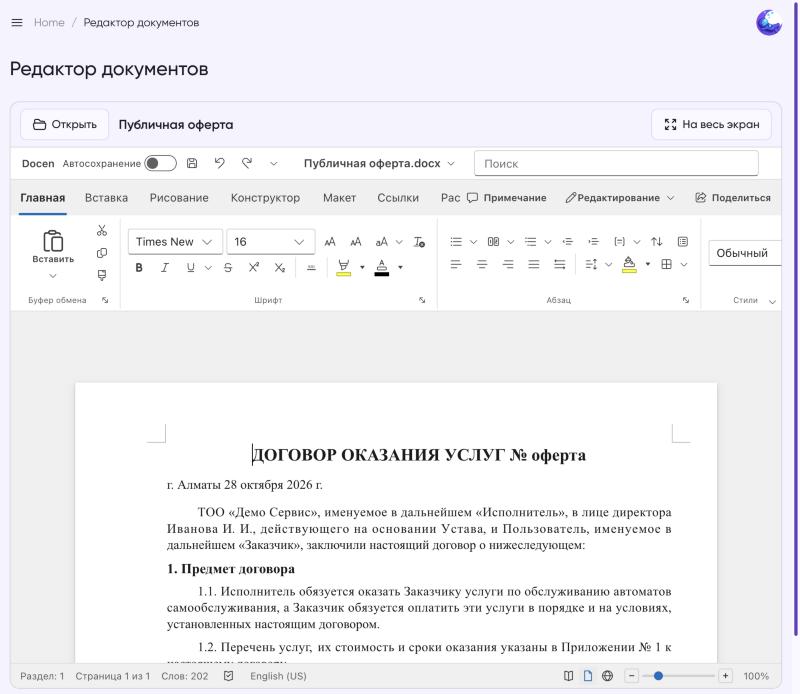Align text right
Viewport: 800px width, 694px height.
508,264
